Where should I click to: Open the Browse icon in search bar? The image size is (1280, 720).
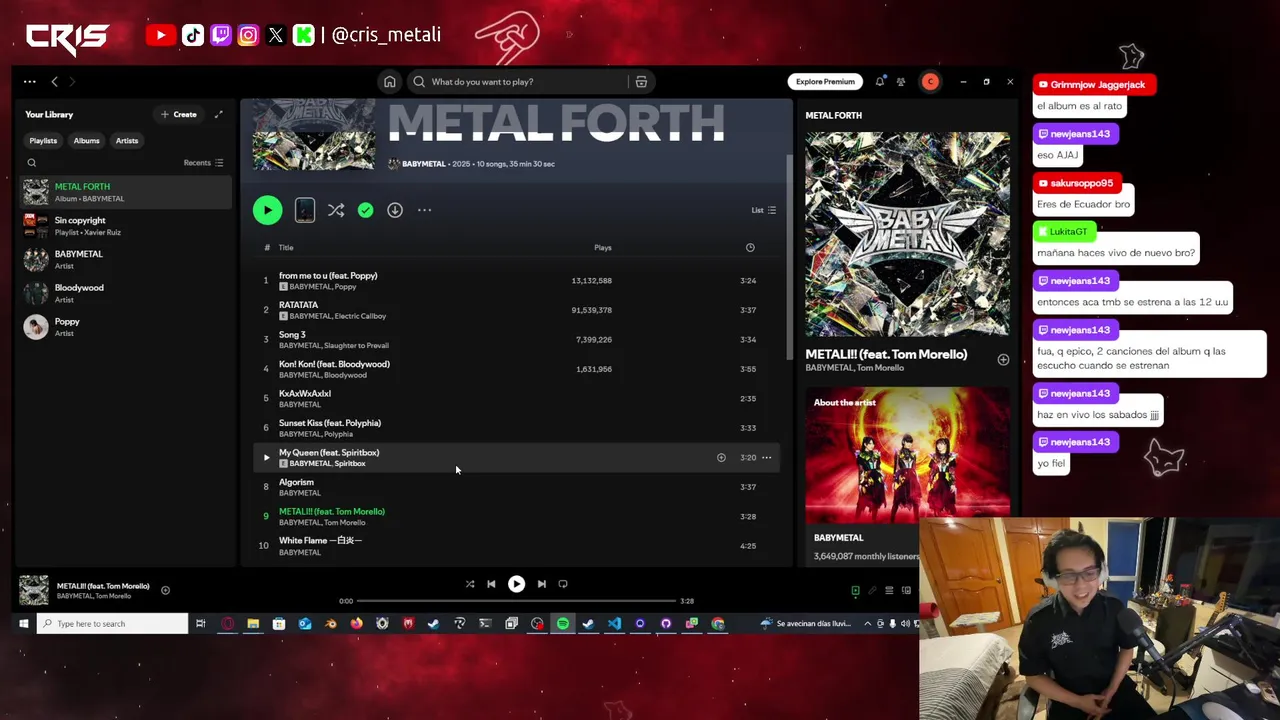click(641, 82)
